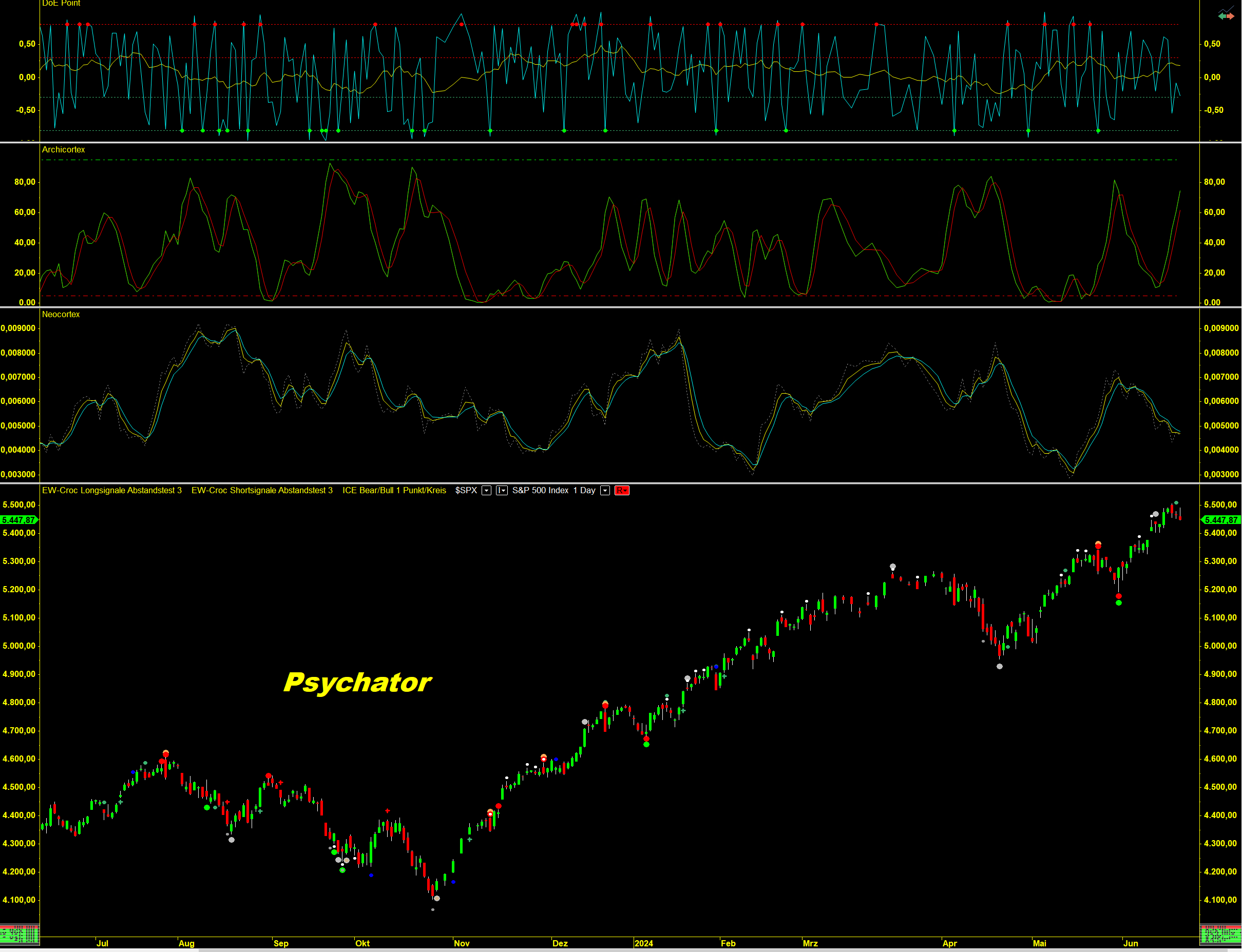This screenshot has height=952, width=1242.
Task: Select the Archicortex panel title
Action: (63, 150)
